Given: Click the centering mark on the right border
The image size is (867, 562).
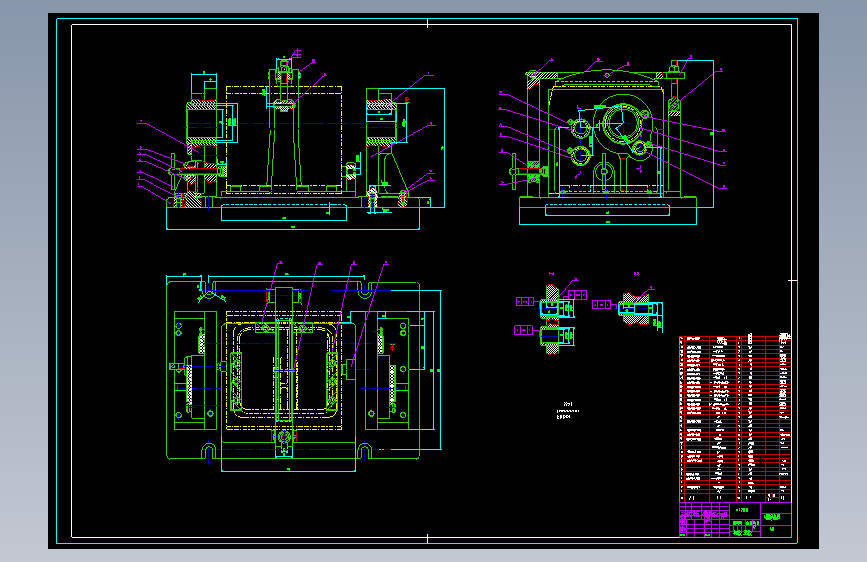Looking at the screenshot, I should (792, 280).
